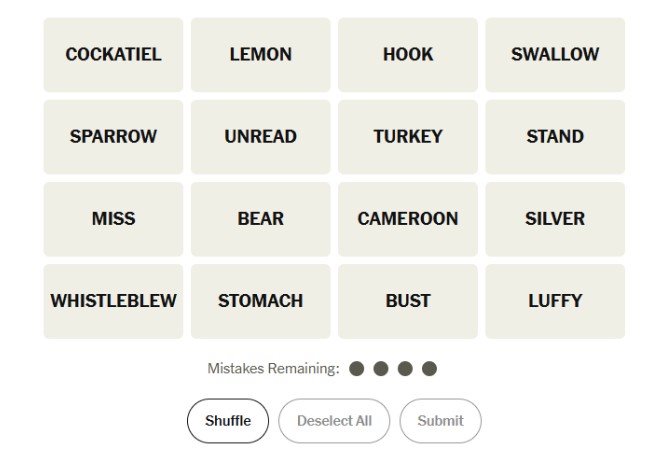Click the first Mistakes Remaining dot
667x456 pixels.
[x=357, y=369]
